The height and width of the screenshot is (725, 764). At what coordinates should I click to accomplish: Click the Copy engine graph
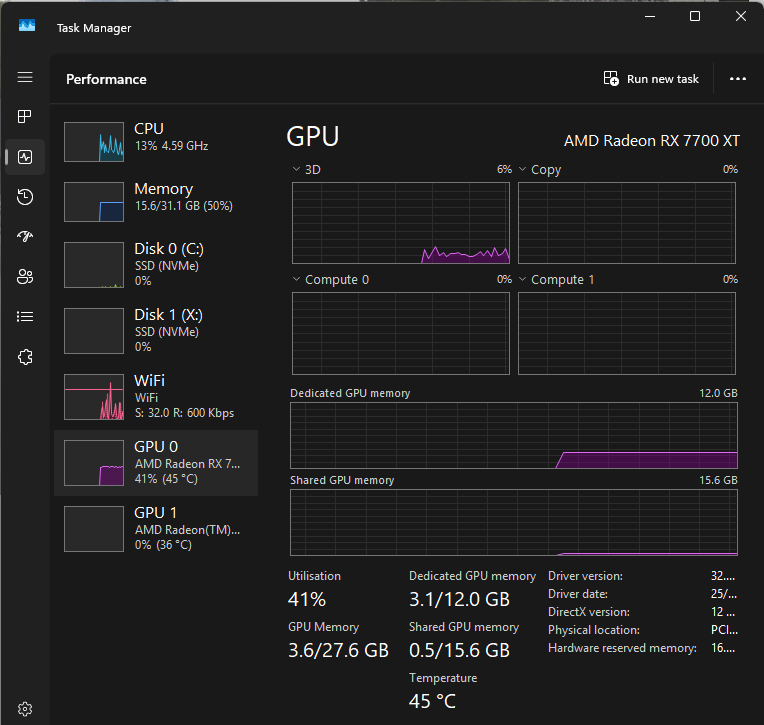point(627,223)
